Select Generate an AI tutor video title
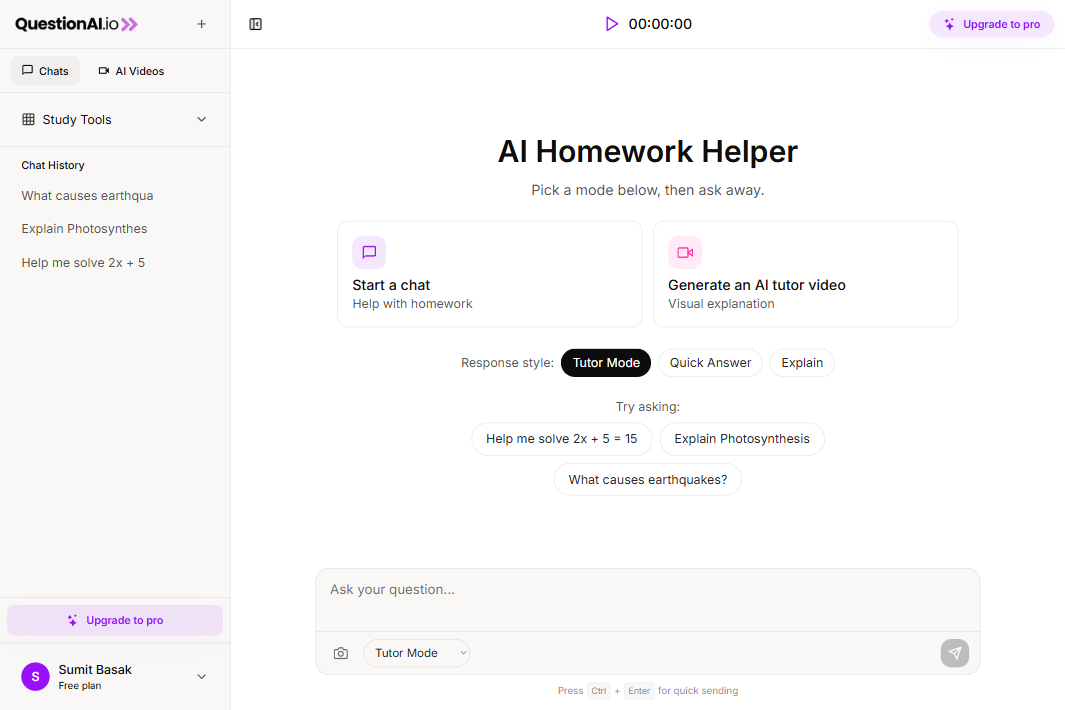 757,285
